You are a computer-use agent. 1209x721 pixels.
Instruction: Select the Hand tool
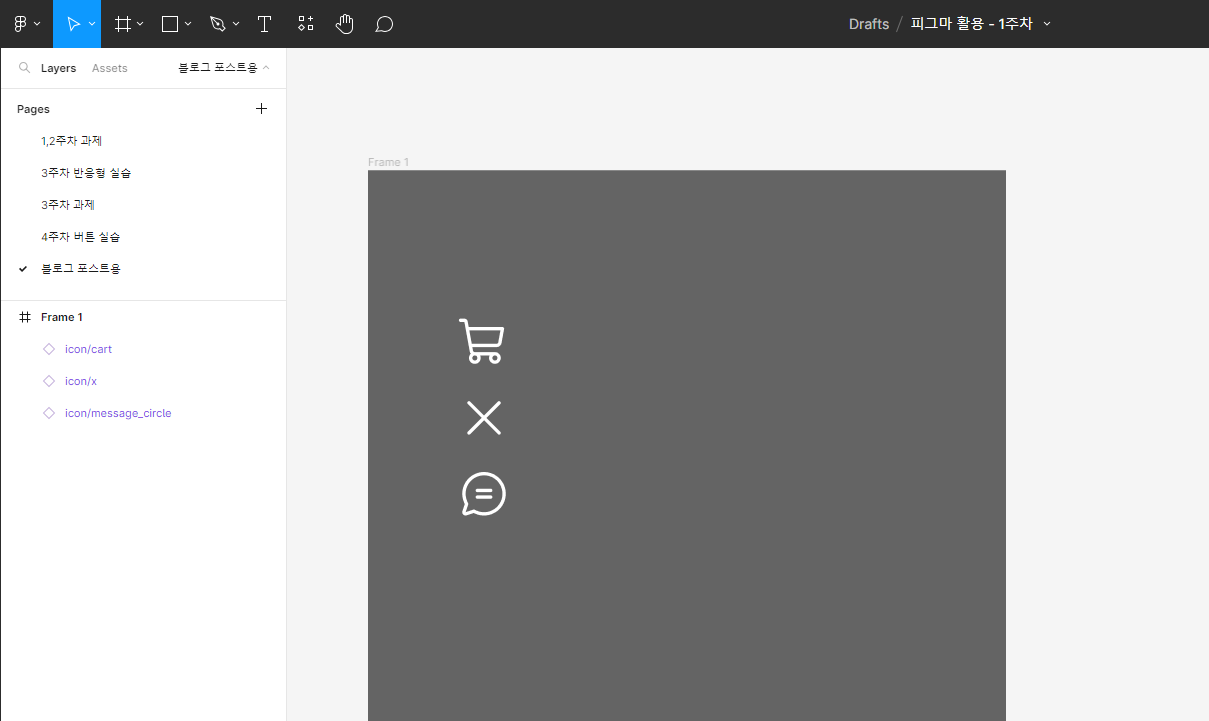coord(345,24)
